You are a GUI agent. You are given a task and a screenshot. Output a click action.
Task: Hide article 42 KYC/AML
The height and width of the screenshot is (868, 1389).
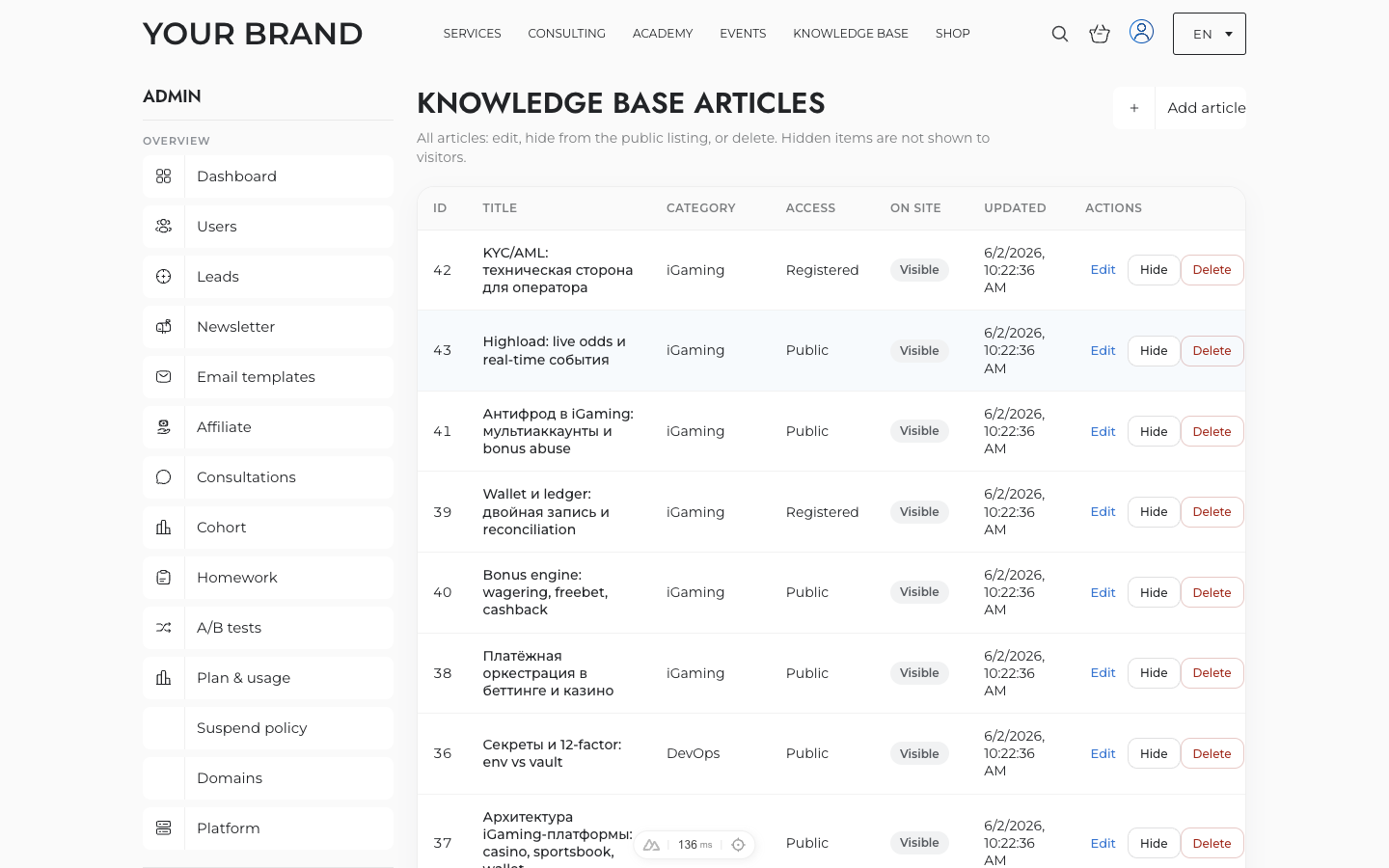click(1154, 270)
